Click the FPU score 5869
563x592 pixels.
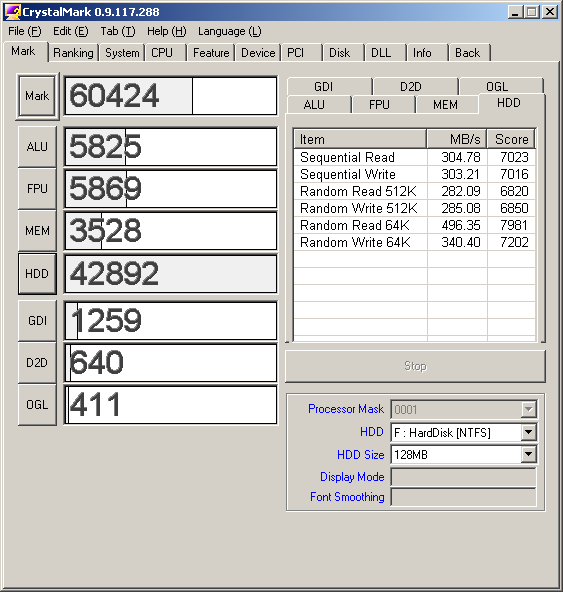click(105, 188)
